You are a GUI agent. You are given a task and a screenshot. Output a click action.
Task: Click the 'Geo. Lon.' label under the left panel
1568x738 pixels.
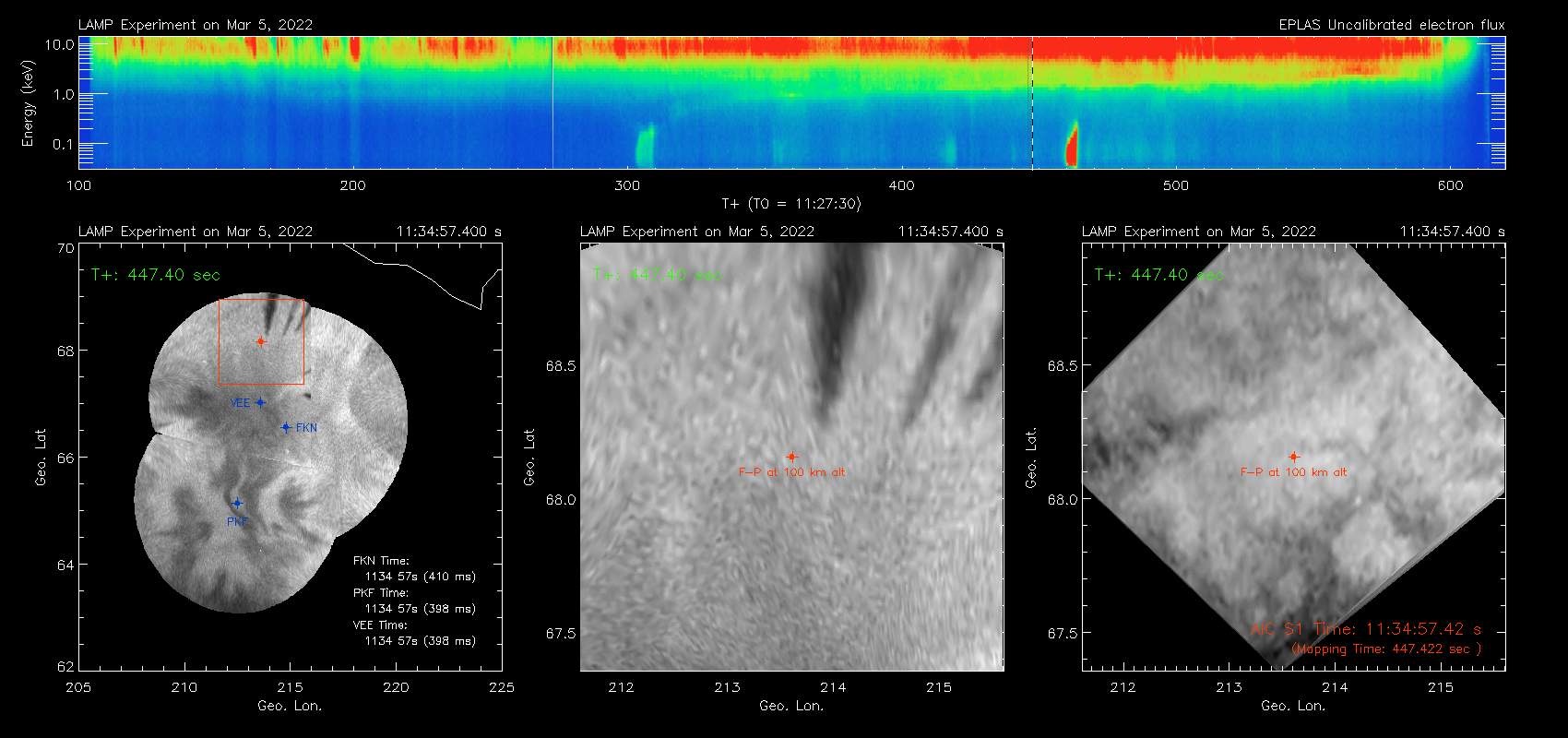coord(290,706)
